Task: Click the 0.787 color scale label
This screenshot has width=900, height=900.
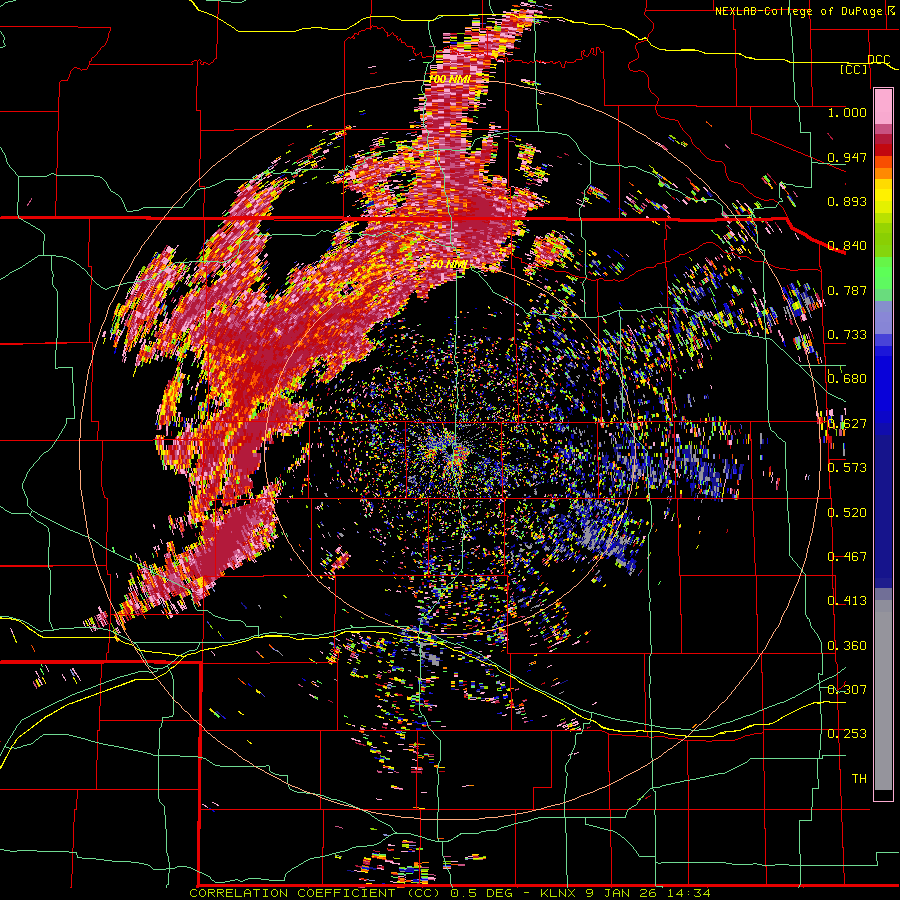Action: tap(847, 290)
